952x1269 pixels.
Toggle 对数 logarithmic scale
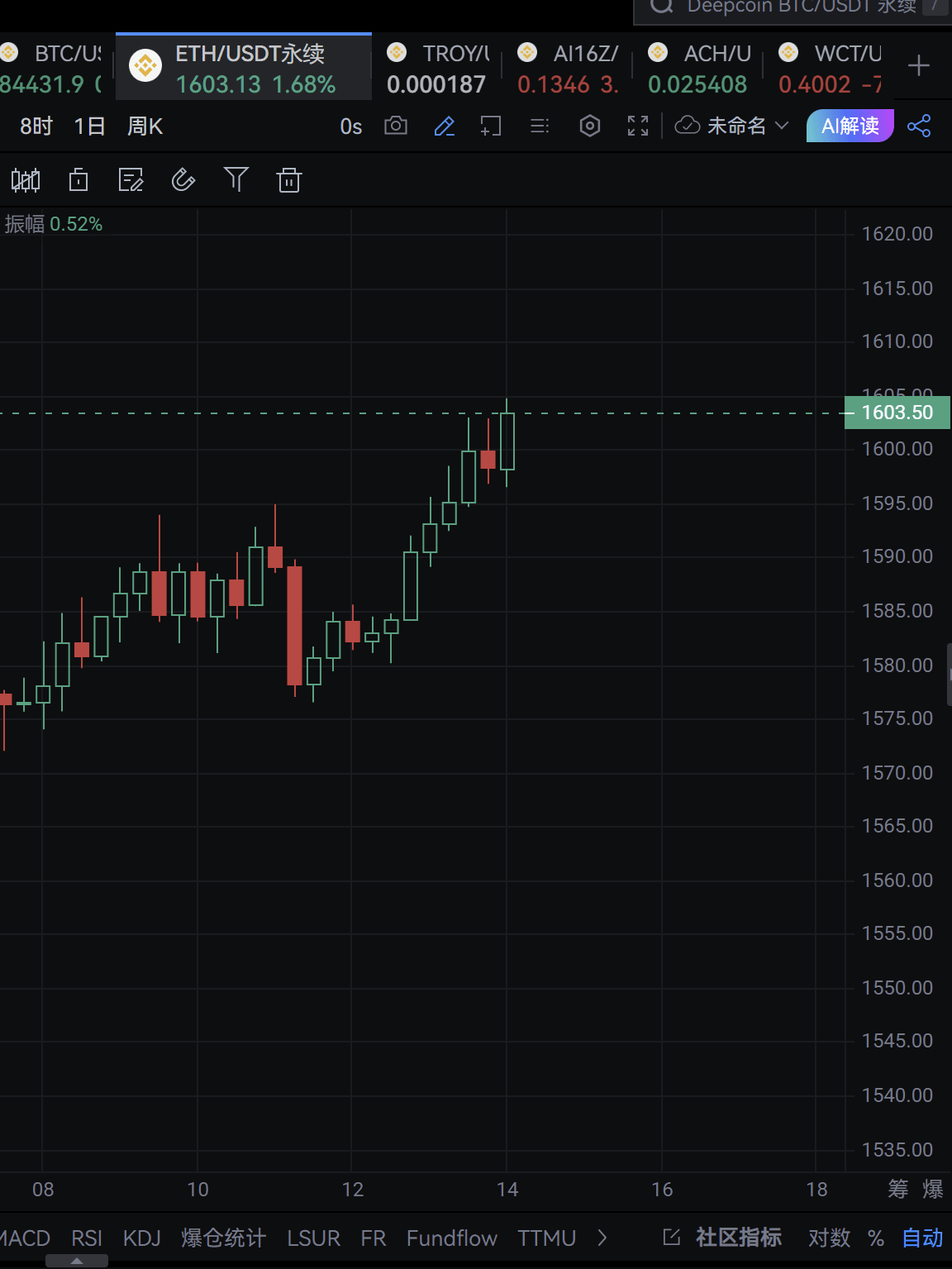[x=830, y=1238]
